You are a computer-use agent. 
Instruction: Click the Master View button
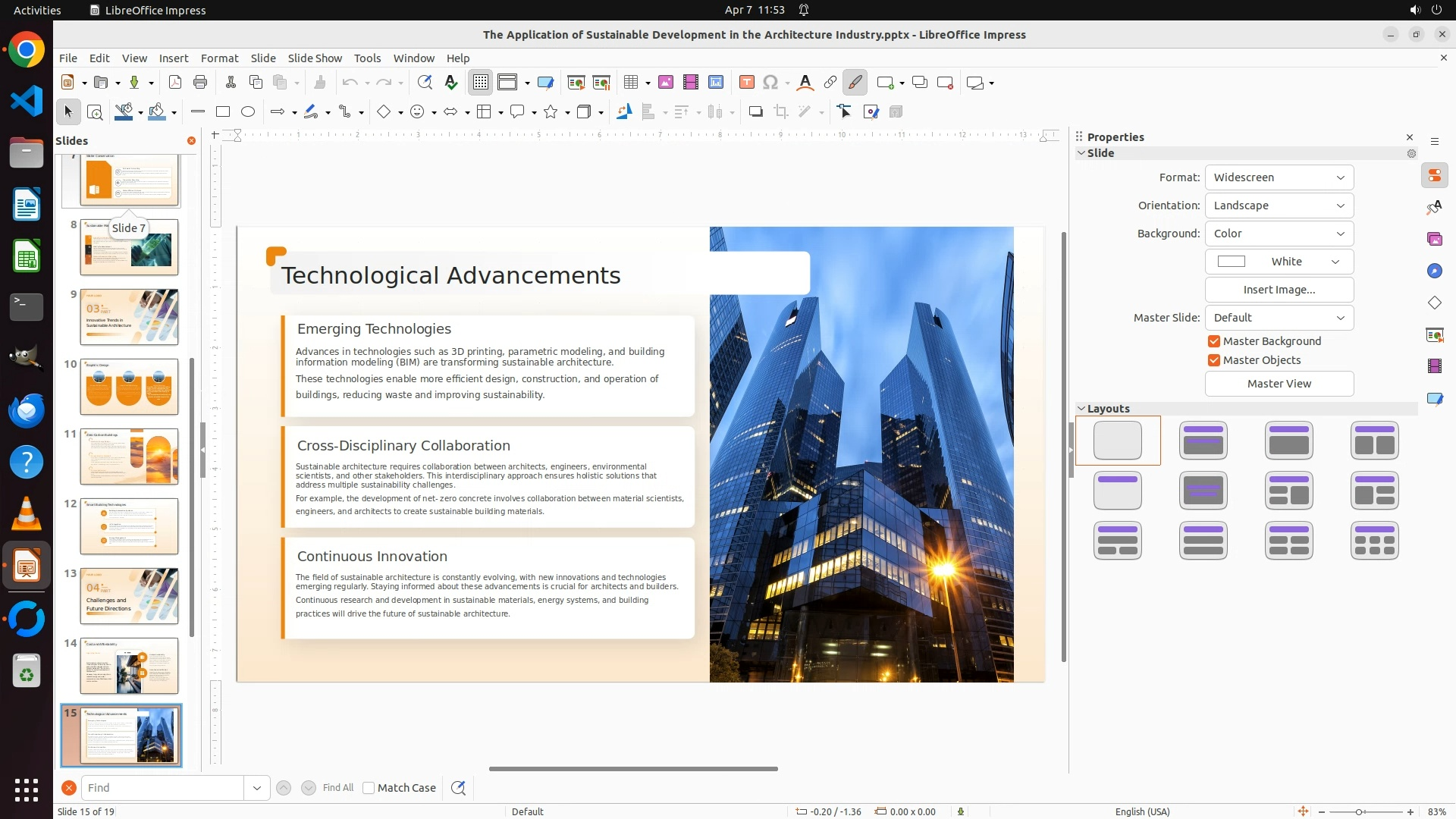pyautogui.click(x=1279, y=384)
